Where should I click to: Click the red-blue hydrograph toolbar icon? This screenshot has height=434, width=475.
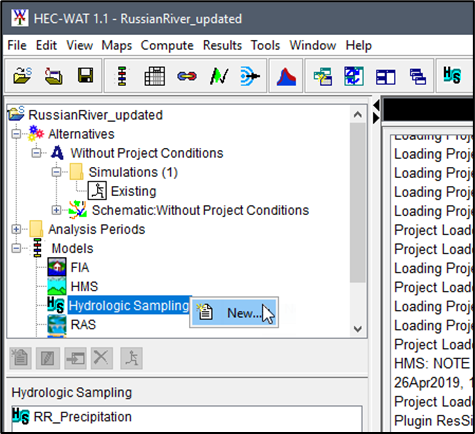(286, 76)
